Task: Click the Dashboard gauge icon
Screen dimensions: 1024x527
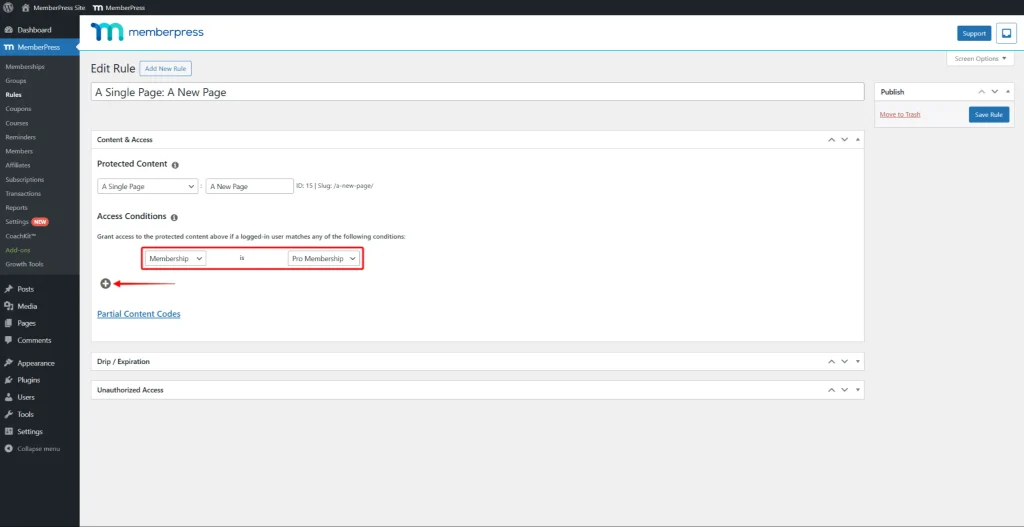Action: pyautogui.click(x=8, y=30)
